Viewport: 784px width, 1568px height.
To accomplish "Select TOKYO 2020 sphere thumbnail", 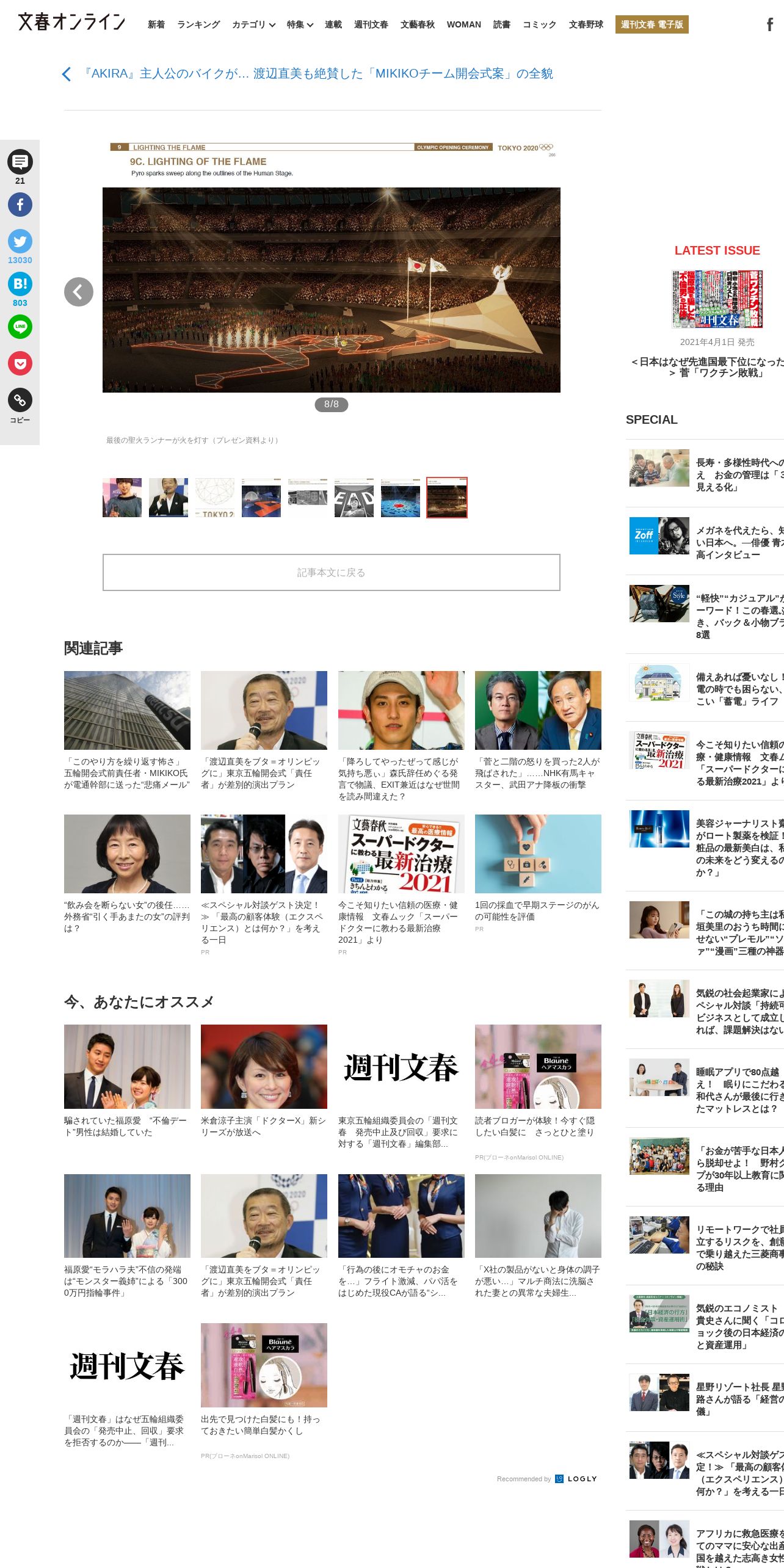I will point(215,498).
